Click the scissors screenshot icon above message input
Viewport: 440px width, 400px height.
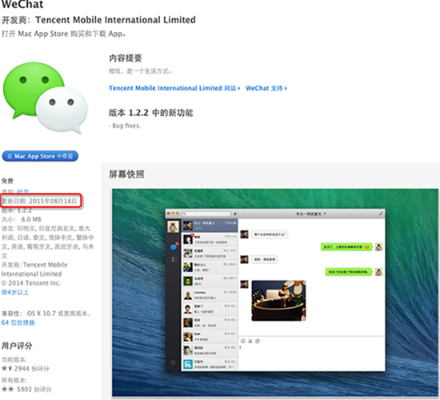(250, 341)
